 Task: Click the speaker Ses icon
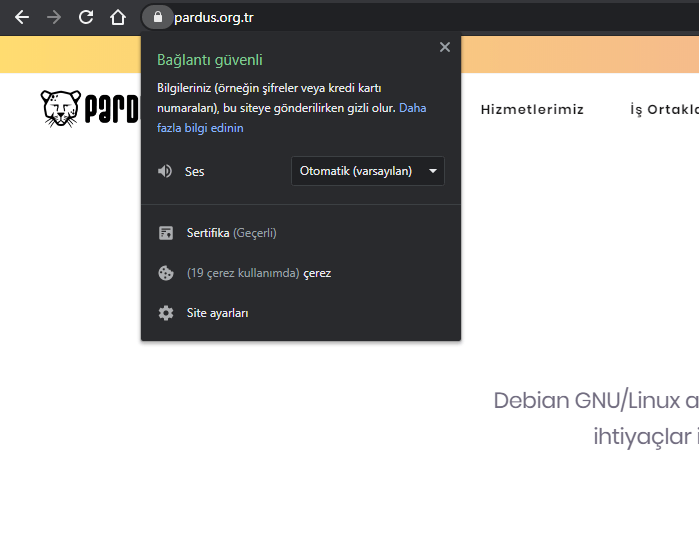point(165,171)
